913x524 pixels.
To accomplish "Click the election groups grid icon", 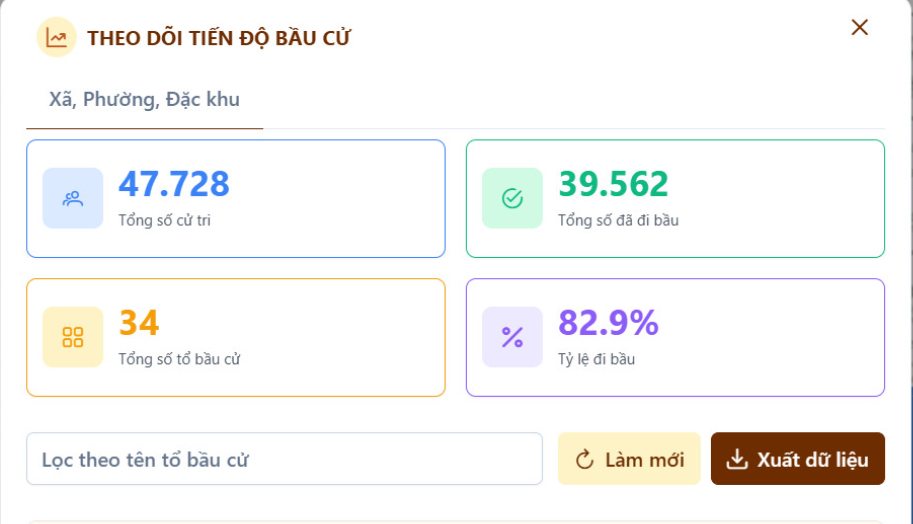I will [x=73, y=337].
